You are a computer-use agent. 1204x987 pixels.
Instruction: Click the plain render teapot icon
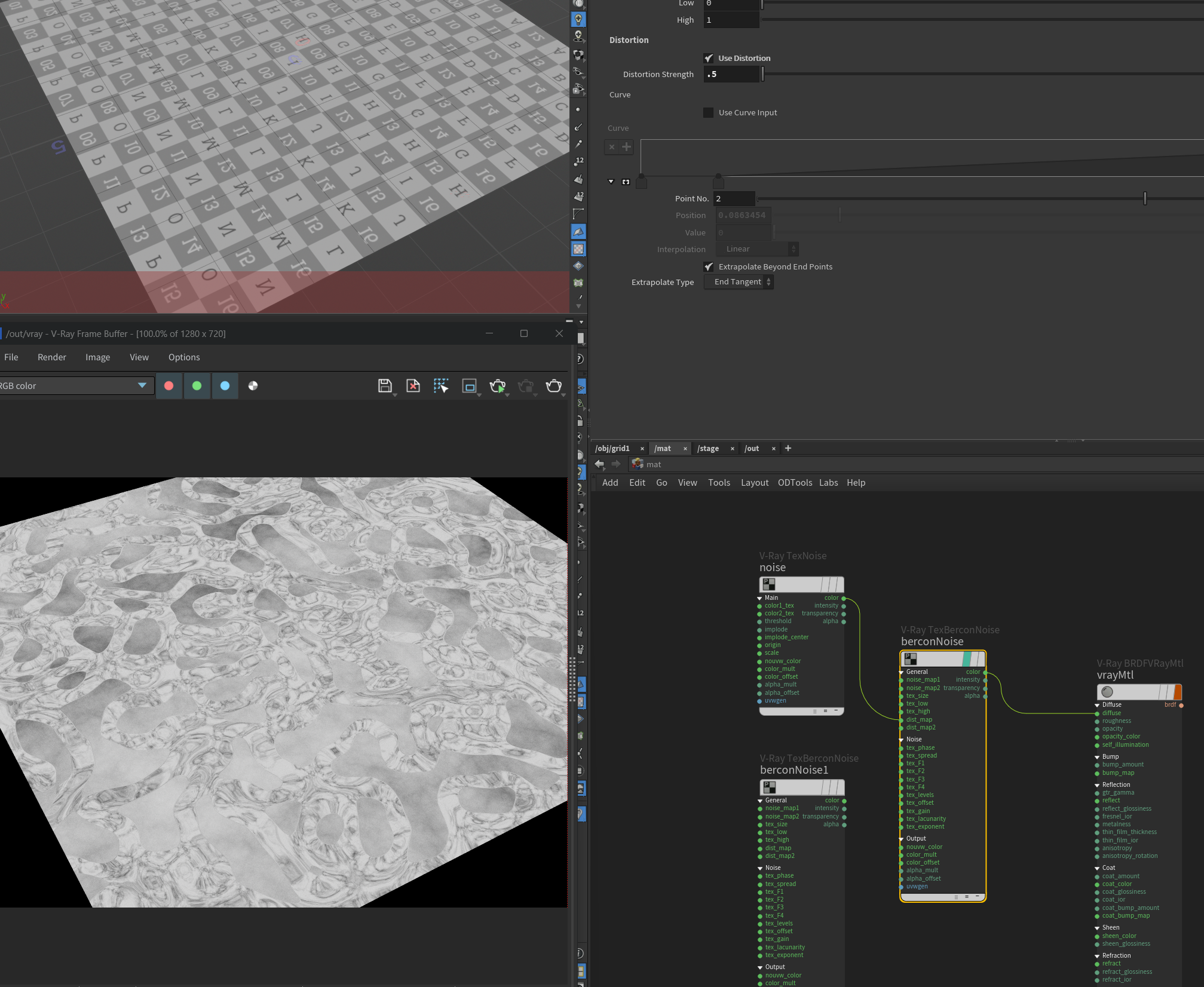pyautogui.click(x=554, y=386)
